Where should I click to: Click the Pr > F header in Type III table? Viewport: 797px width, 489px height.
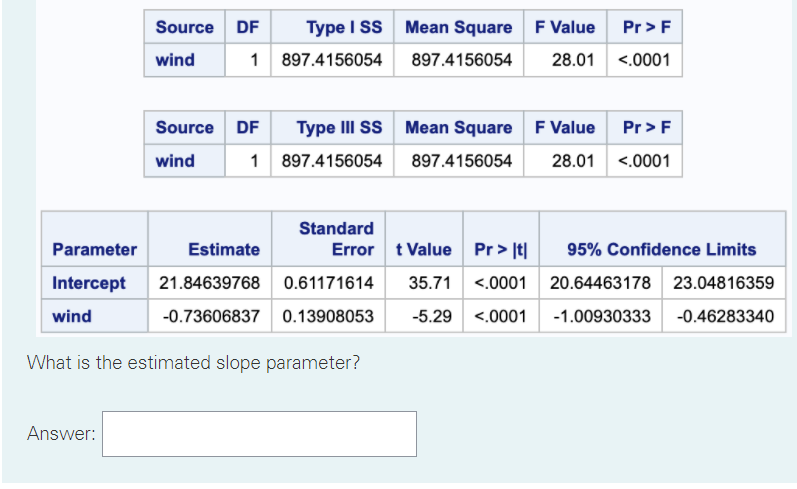[x=647, y=127]
